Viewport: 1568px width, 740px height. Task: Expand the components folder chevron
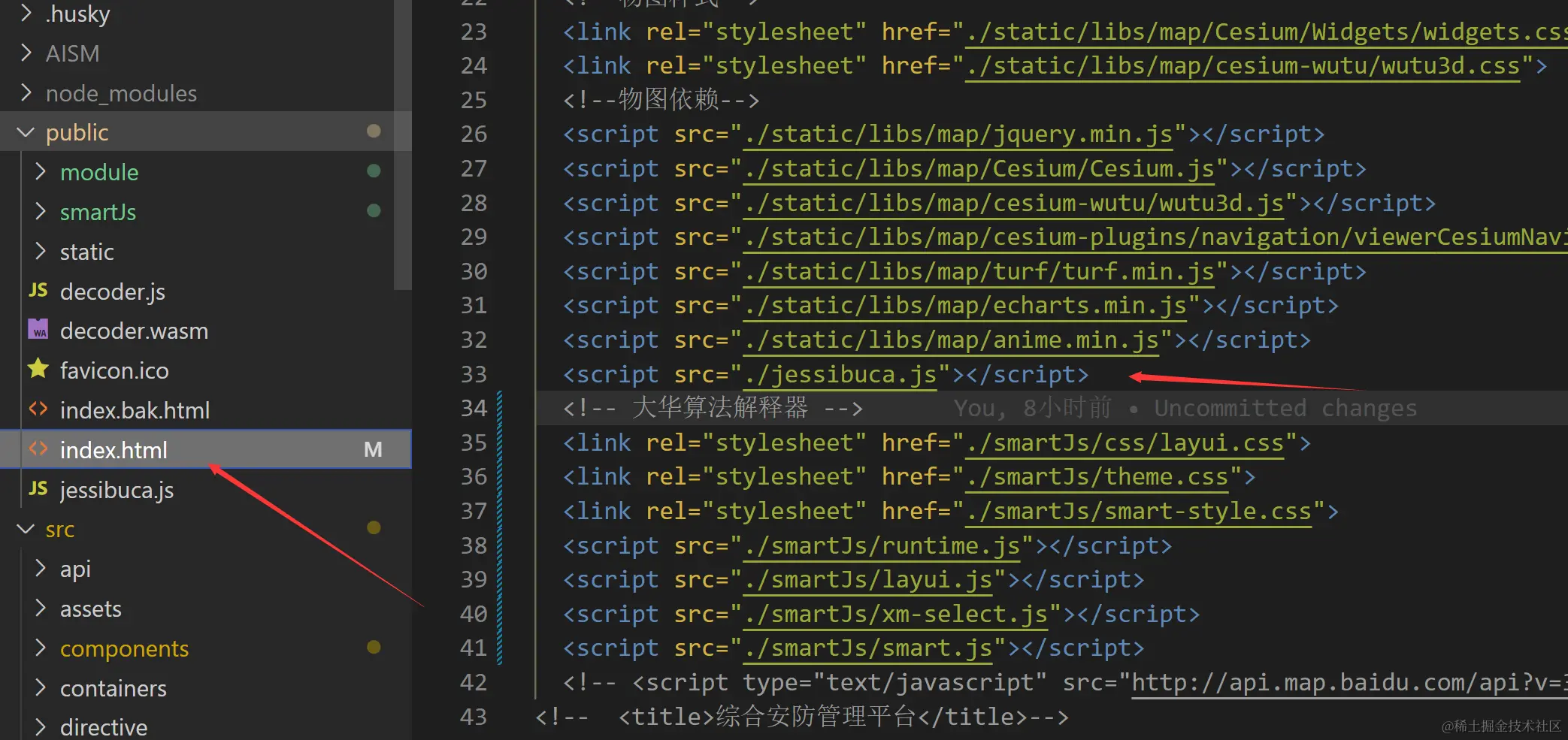click(41, 648)
